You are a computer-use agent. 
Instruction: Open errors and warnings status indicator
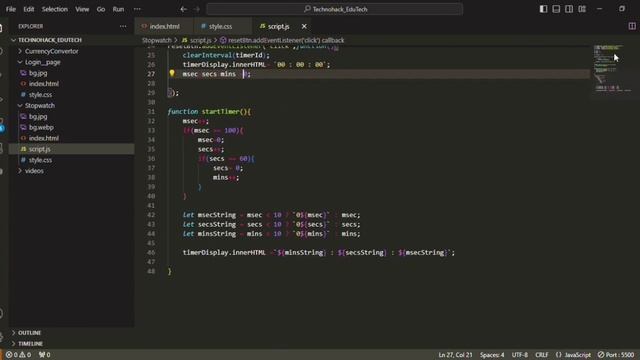tap(18, 355)
